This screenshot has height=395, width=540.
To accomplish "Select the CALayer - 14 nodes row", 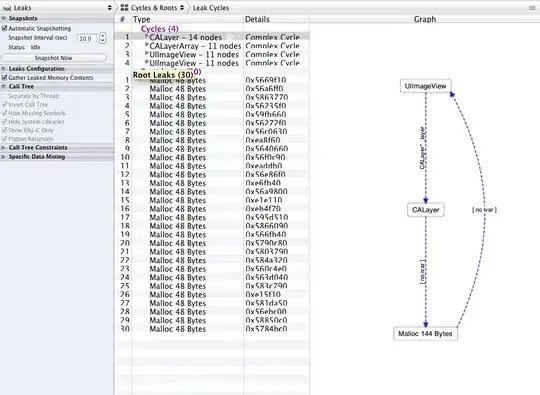I will [x=212, y=37].
